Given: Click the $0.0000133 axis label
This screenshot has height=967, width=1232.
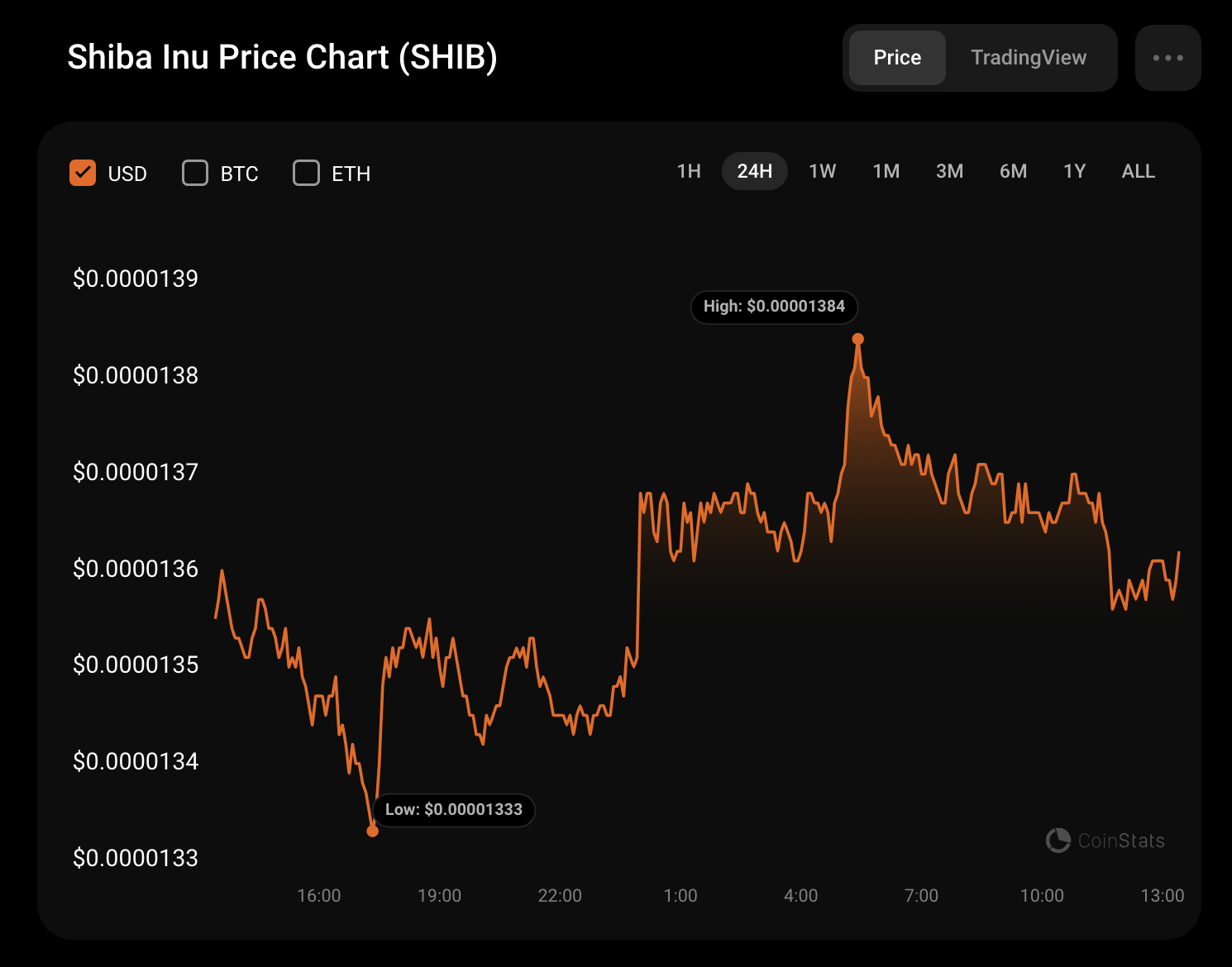Looking at the screenshot, I should tap(136, 858).
